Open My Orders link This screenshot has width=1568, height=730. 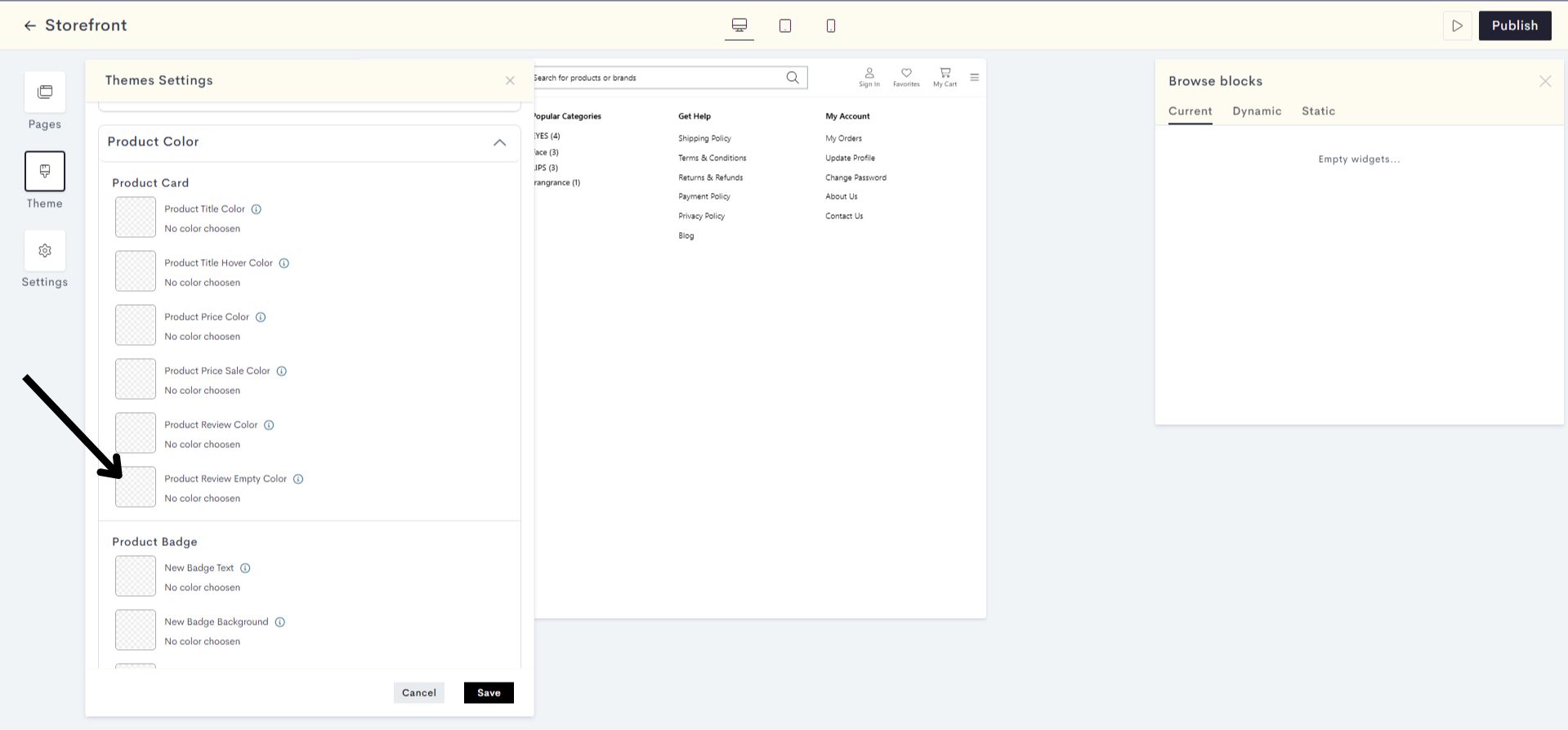pyautogui.click(x=843, y=138)
